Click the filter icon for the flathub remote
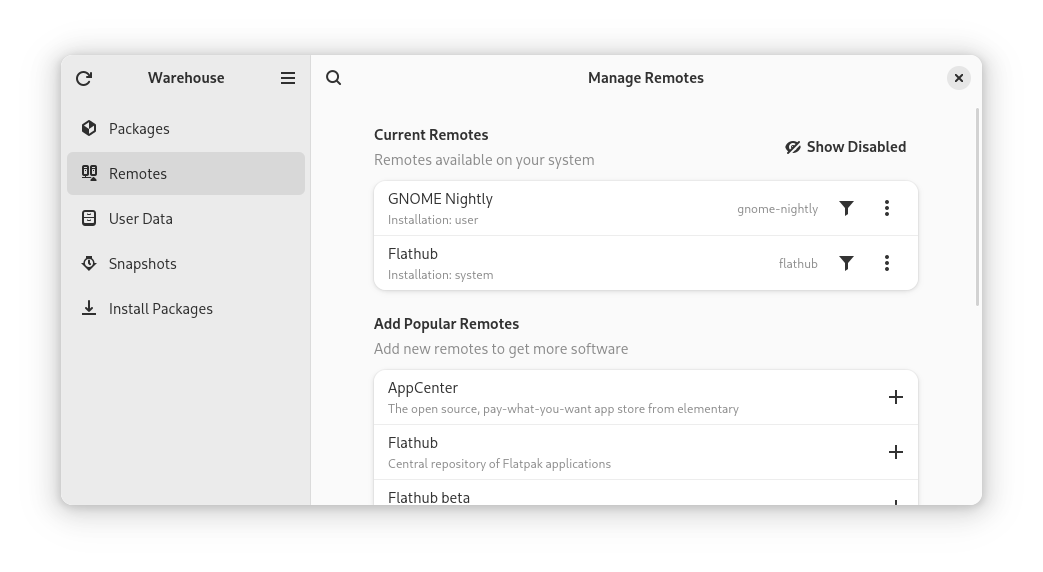The width and height of the screenshot is (1043, 572). pyautogui.click(x=846, y=263)
